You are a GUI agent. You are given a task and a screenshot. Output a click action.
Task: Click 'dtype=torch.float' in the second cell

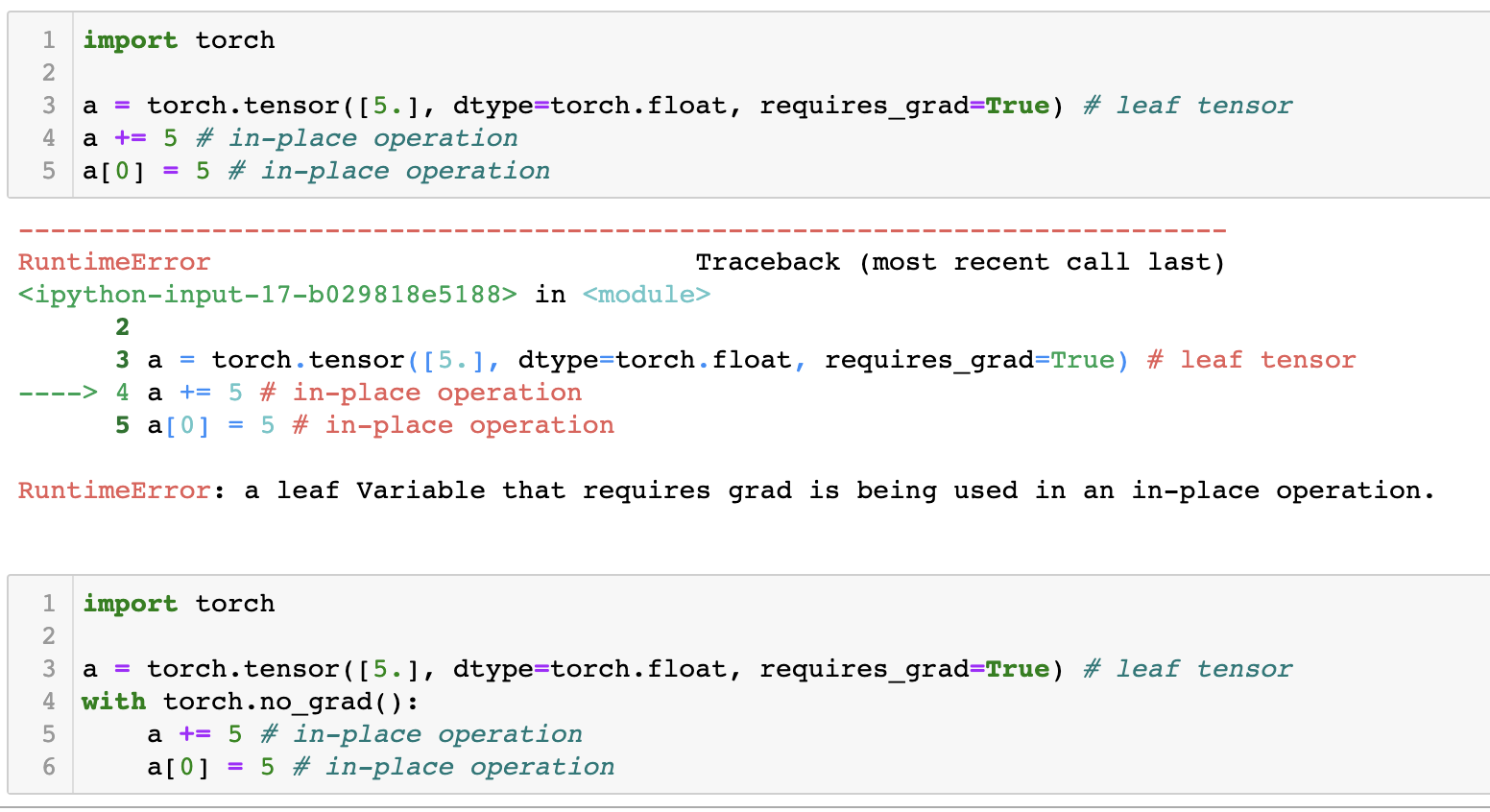[x=589, y=669]
